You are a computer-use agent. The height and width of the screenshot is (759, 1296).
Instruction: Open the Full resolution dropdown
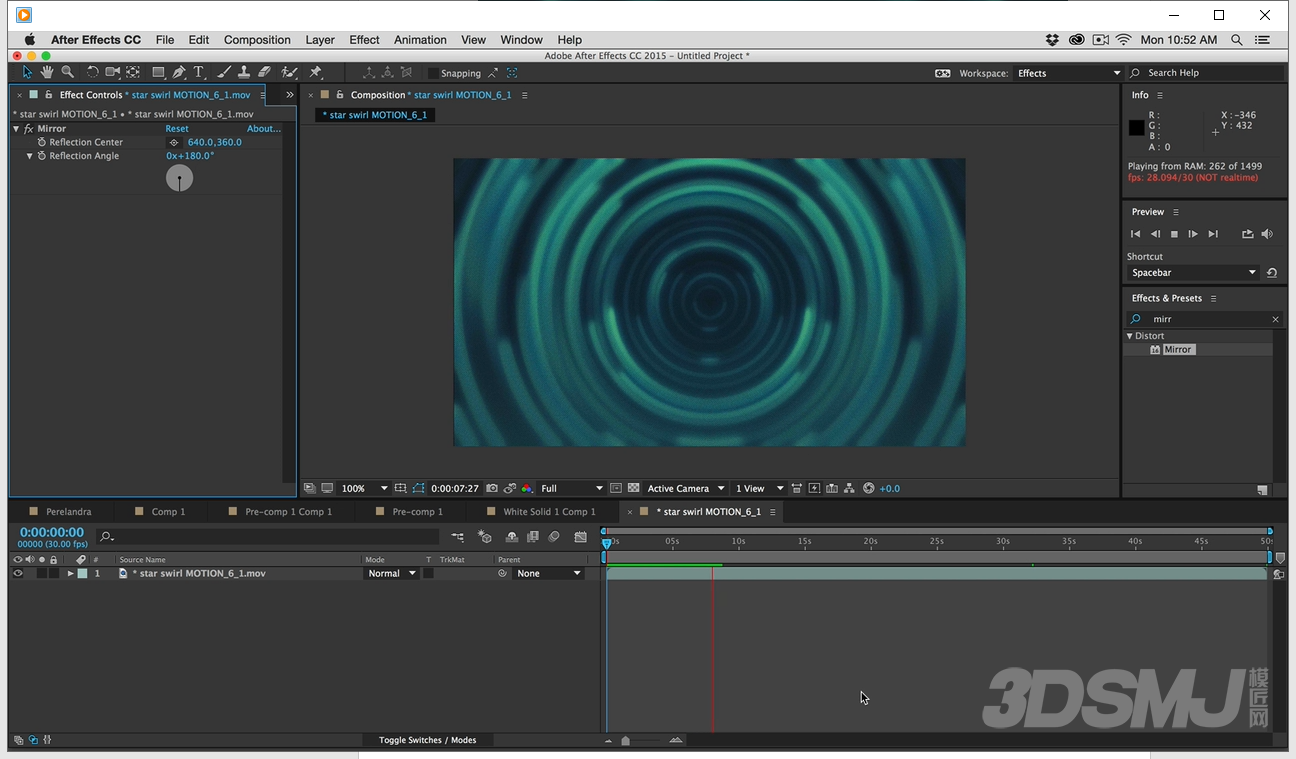[x=572, y=488]
